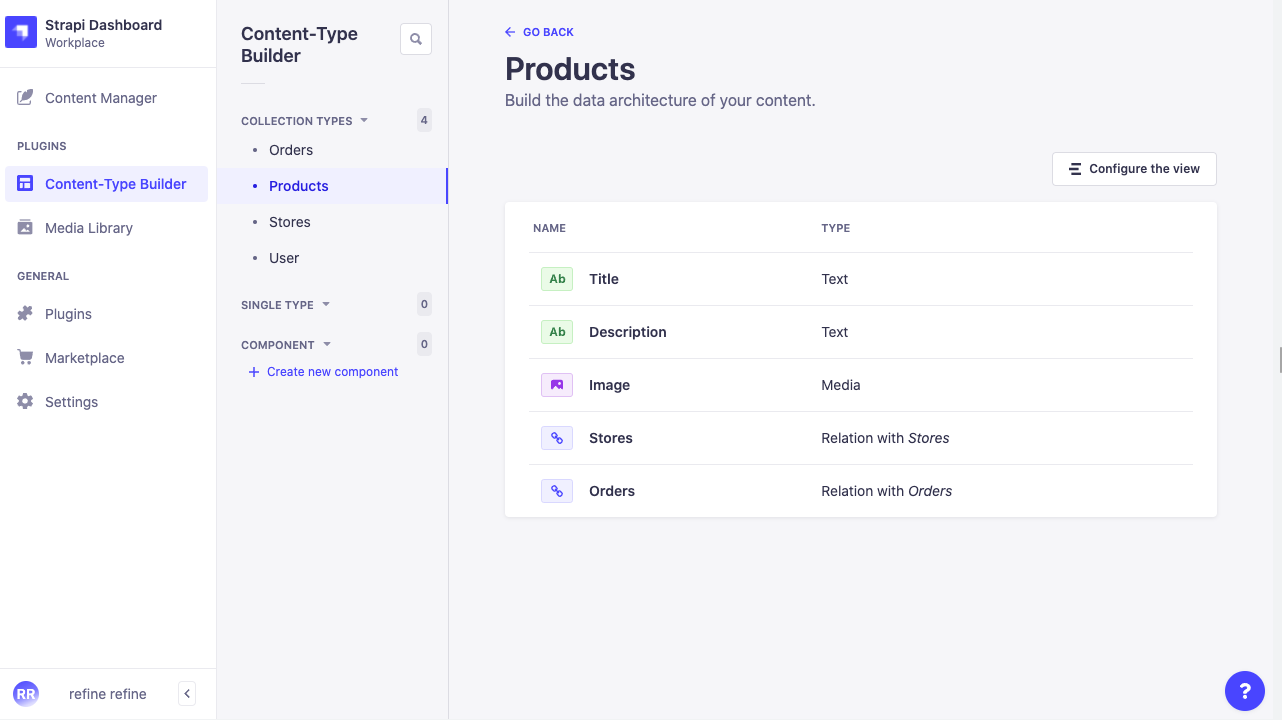The width and height of the screenshot is (1282, 720).
Task: Expand the Component section
Action: 326,344
